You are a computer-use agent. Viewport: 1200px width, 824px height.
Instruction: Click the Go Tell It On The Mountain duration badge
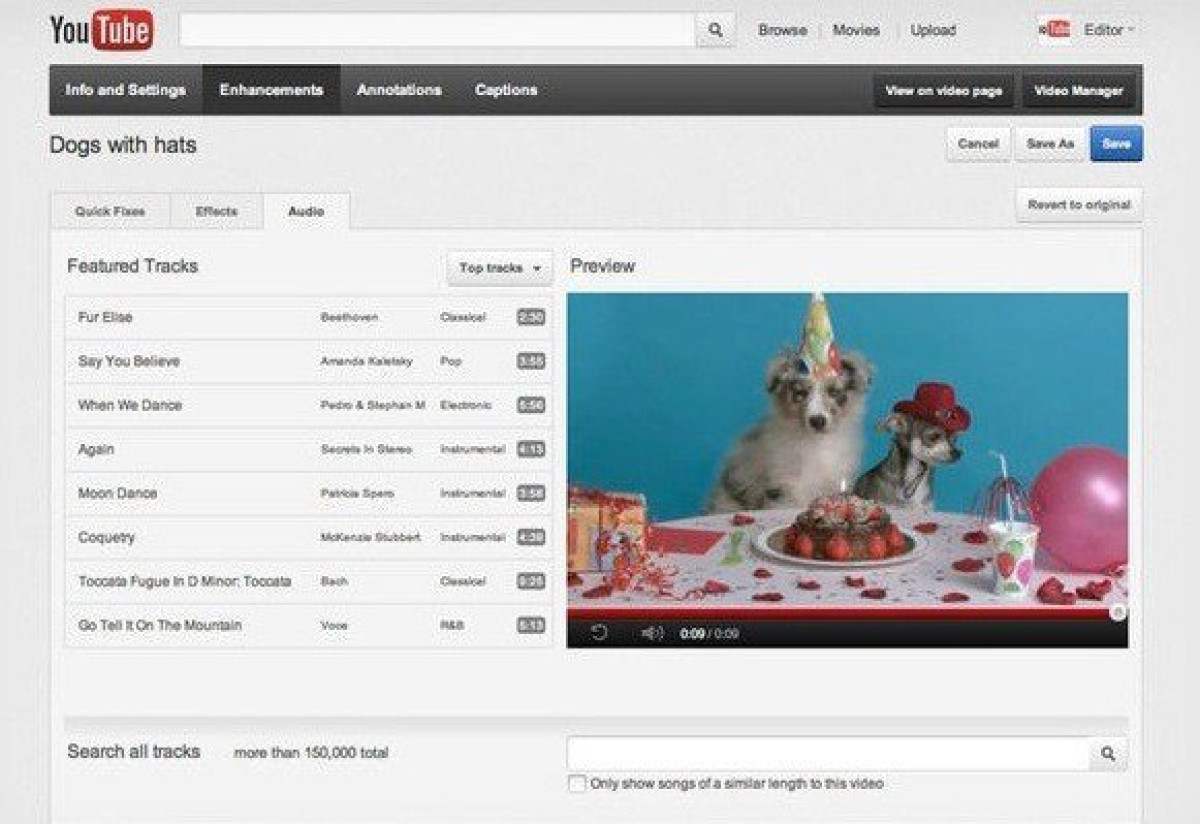(530, 625)
